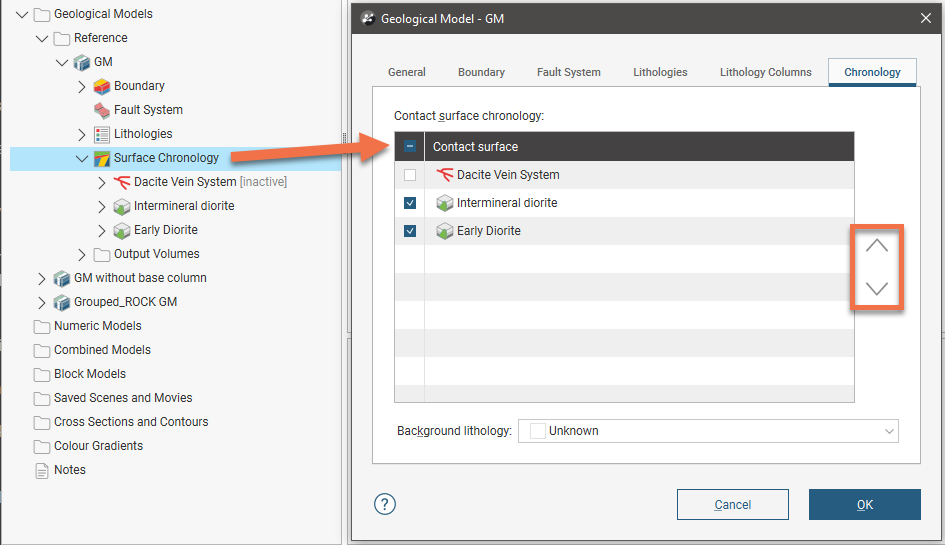
Task: Expand Grouped_ROCK GM model node
Action: (42, 302)
